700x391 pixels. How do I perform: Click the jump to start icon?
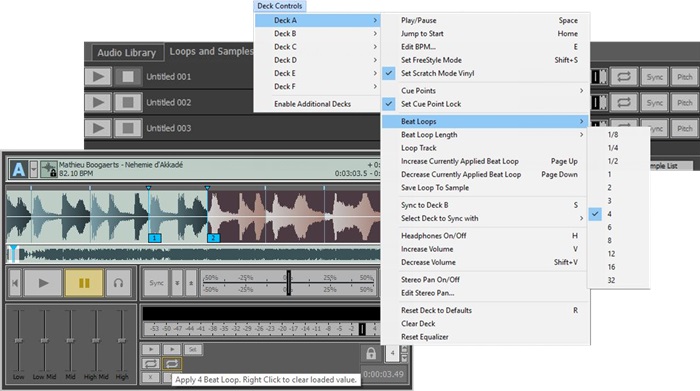pos(15,283)
